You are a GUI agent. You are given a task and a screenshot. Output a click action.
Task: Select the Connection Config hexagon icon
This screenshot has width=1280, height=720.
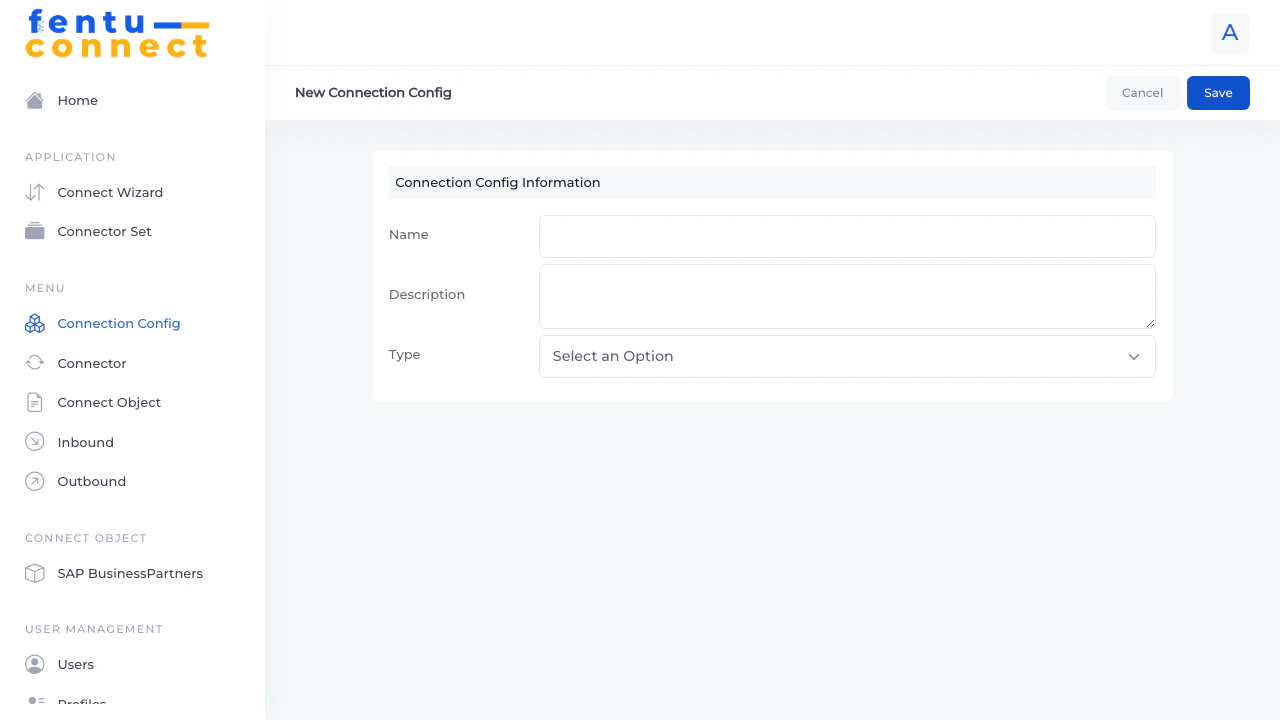point(34,323)
